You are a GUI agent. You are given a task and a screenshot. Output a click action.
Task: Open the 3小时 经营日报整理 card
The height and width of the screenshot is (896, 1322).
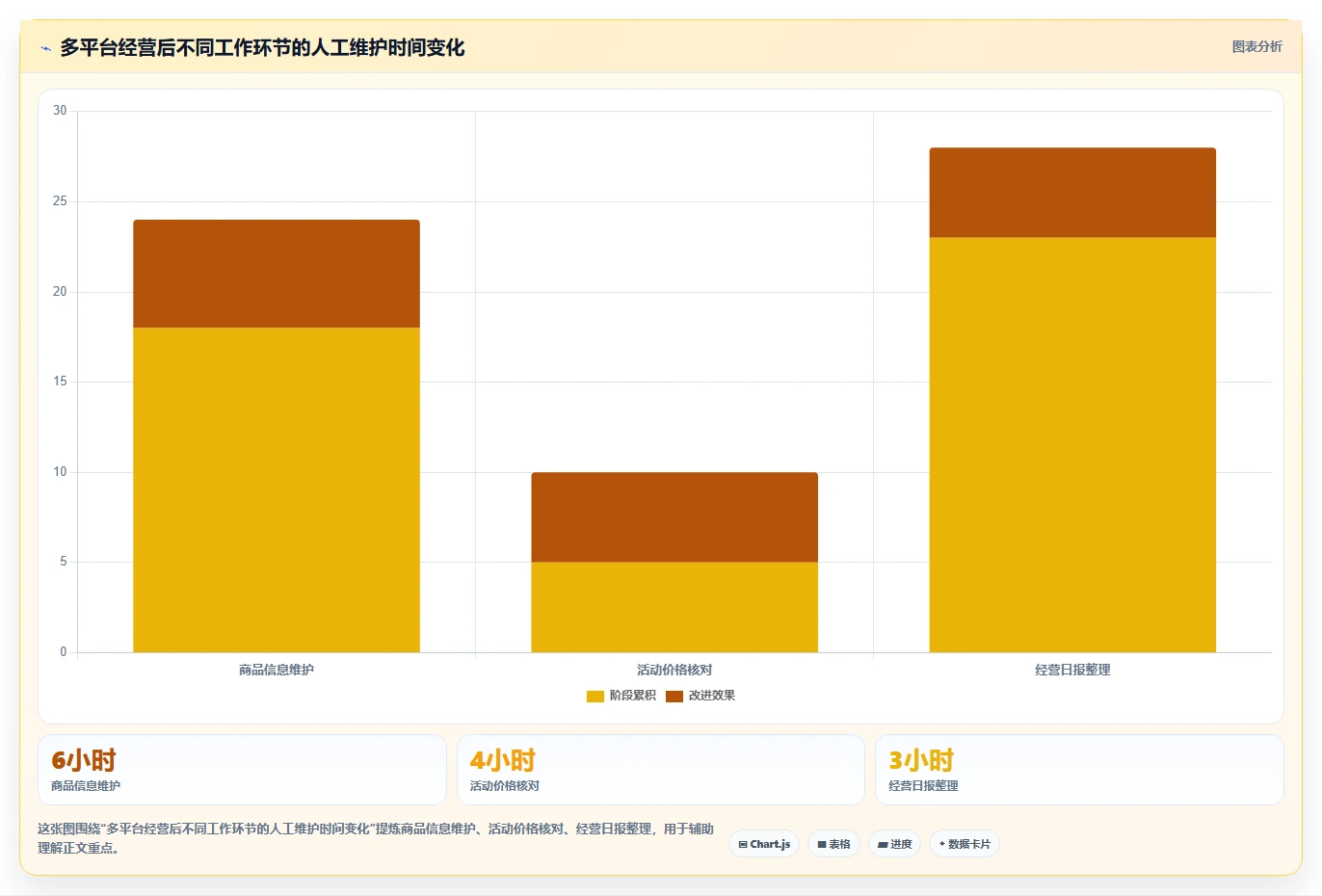click(x=1079, y=770)
